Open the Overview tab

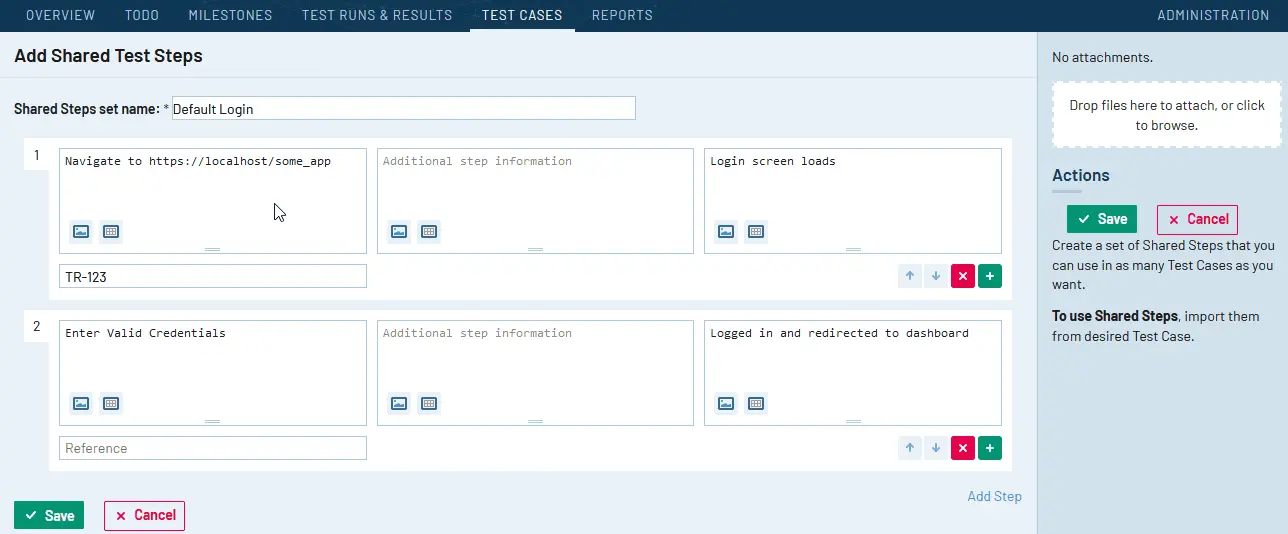(x=60, y=15)
